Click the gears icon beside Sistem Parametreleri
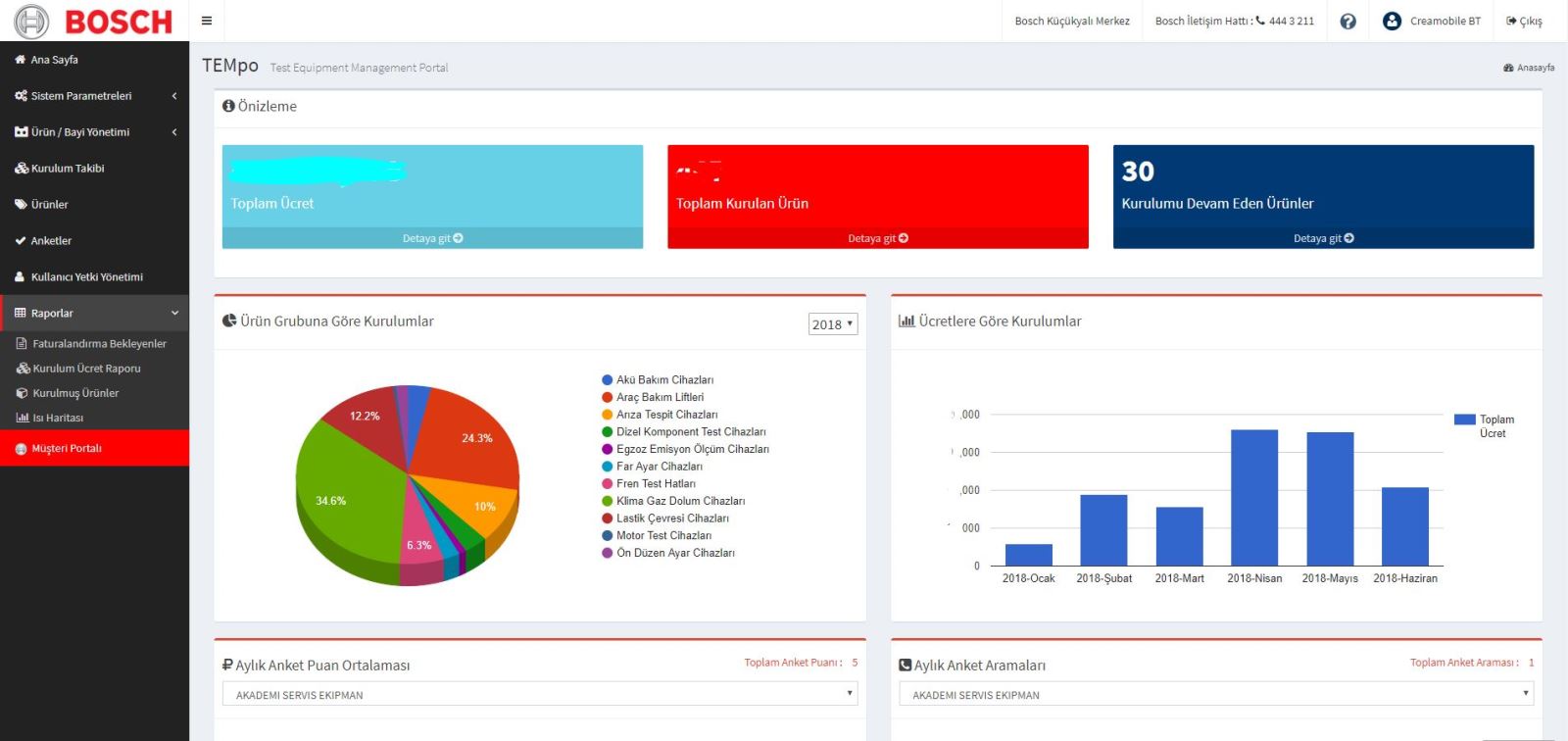The image size is (1568, 741). tap(21, 96)
